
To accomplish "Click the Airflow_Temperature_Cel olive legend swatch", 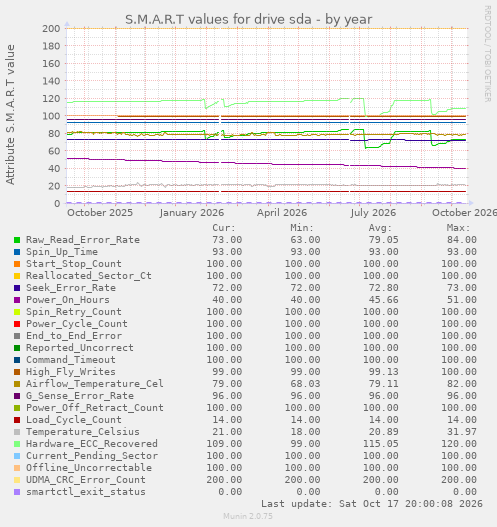I will [17, 384].
